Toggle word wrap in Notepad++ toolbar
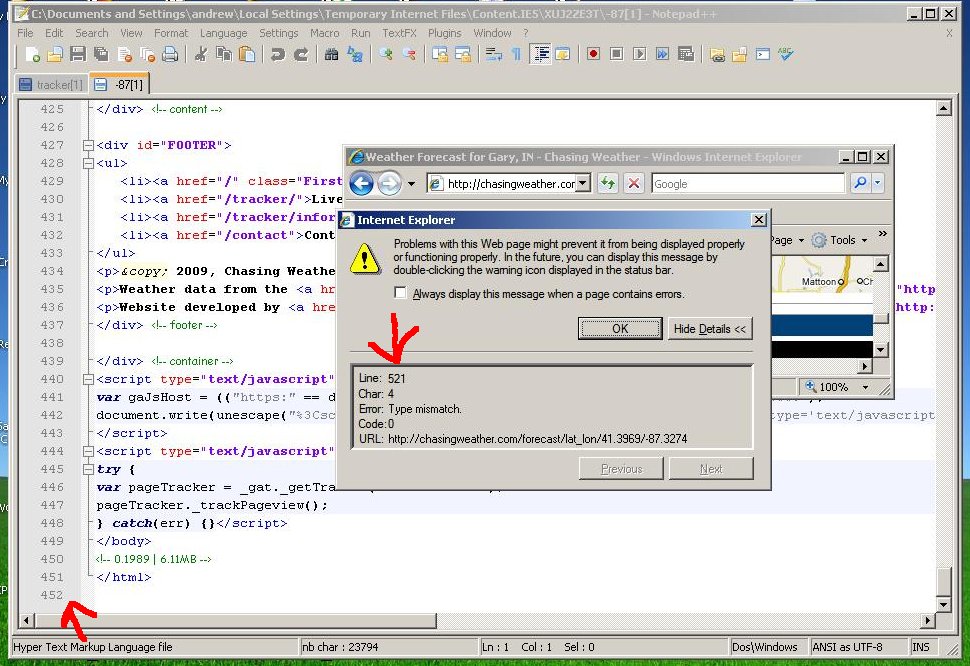 point(494,54)
